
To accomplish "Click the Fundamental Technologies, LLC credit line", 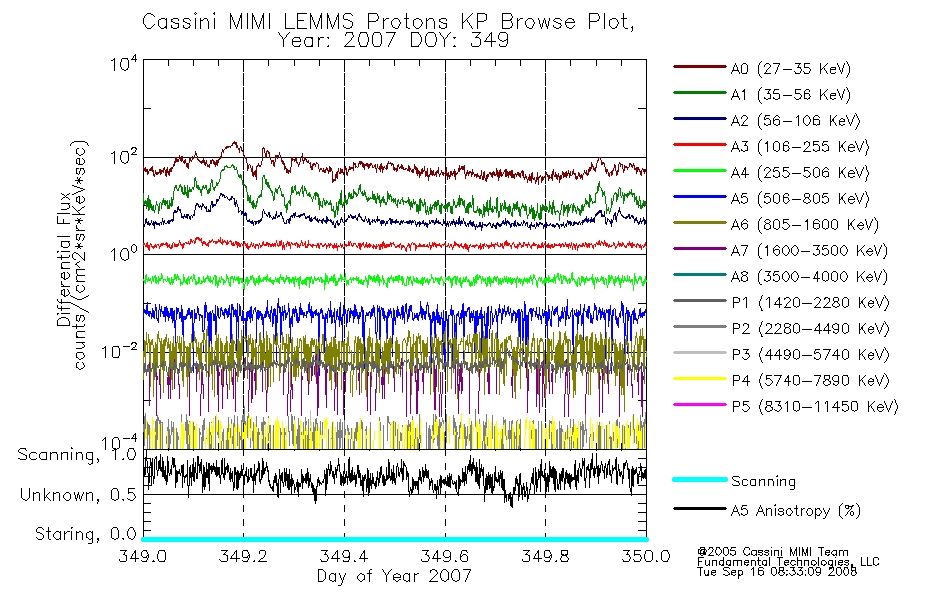I will click(x=788, y=562).
